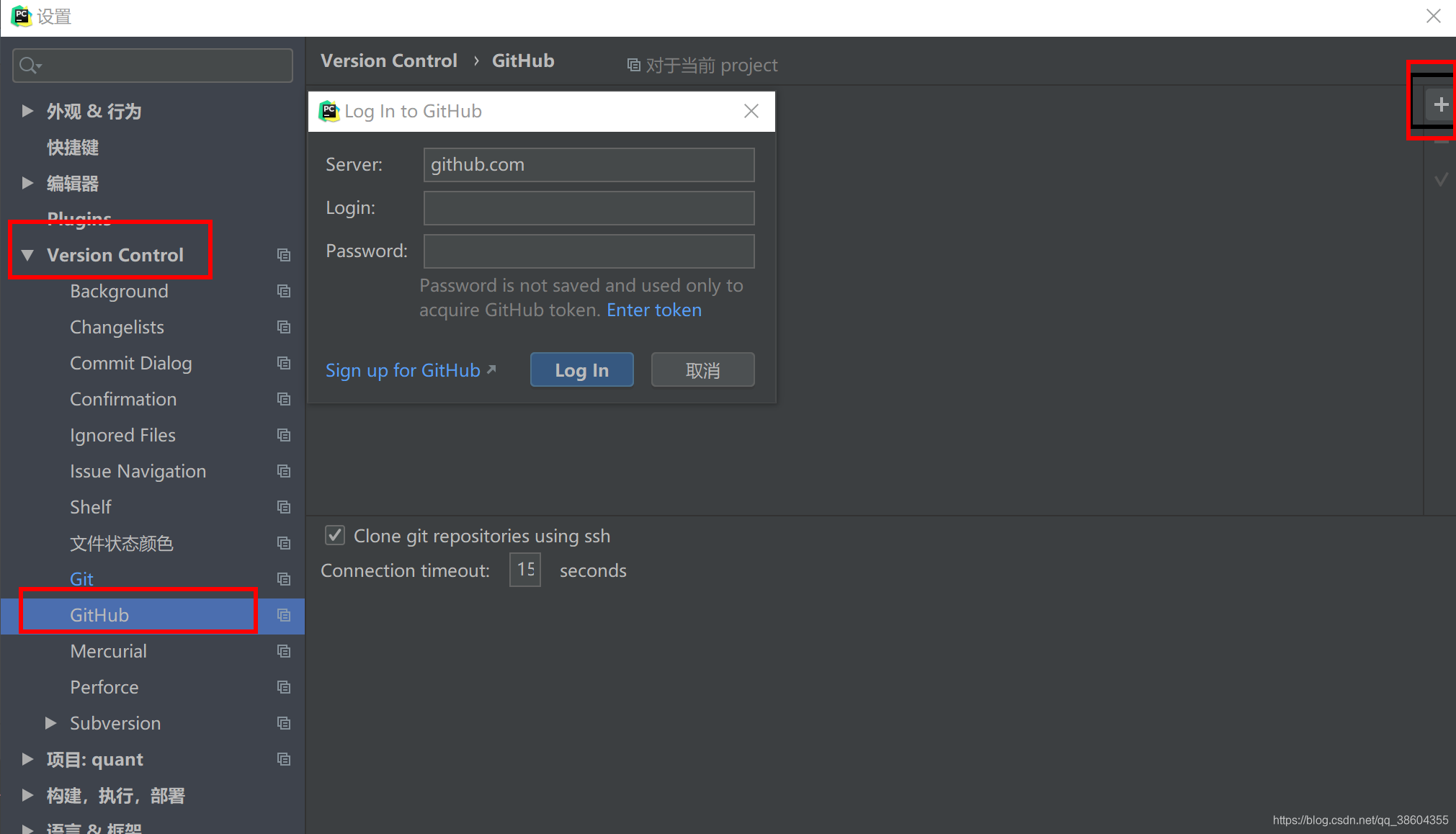
Task: Close the Log In to GitHub dialog
Action: click(x=751, y=111)
